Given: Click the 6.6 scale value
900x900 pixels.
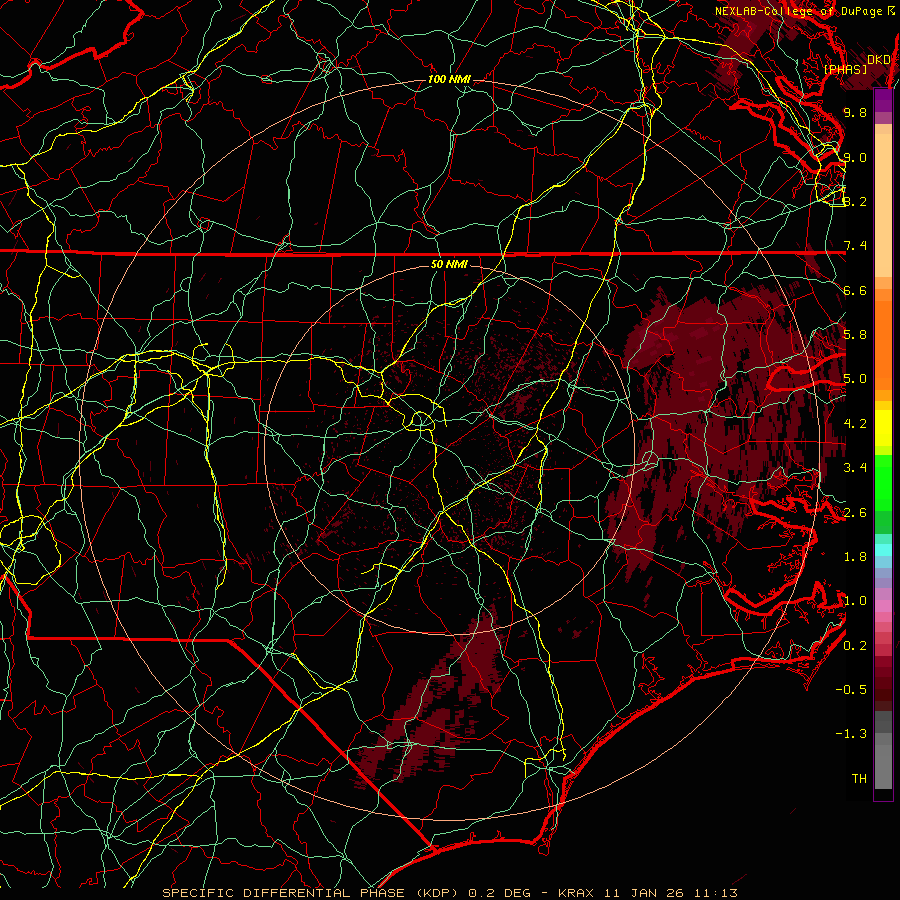Looking at the screenshot, I should coord(855,290).
